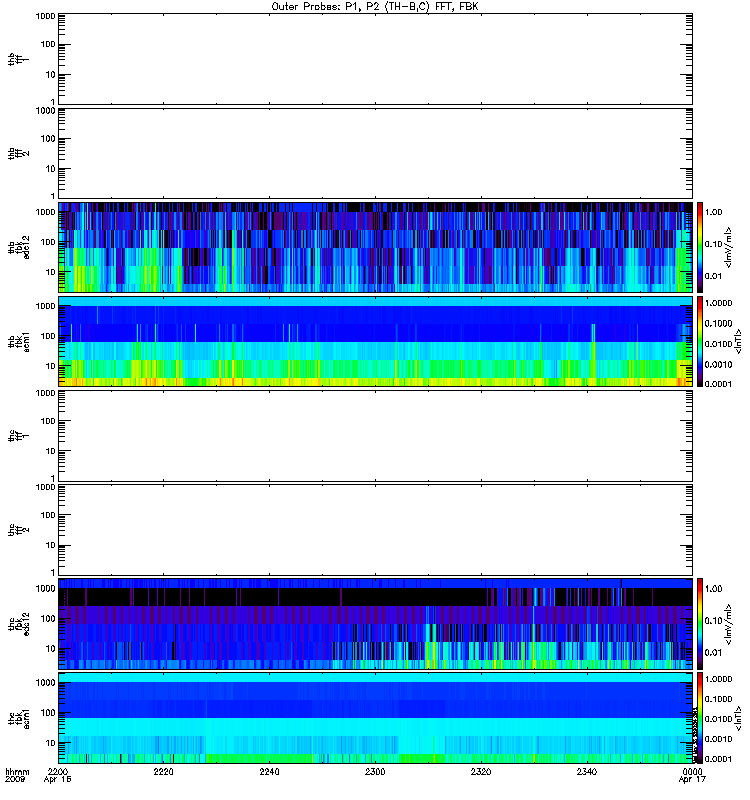Click the empty thc fff 2 plot panel
The image size is (750, 800).
pyautogui.click(x=376, y=530)
